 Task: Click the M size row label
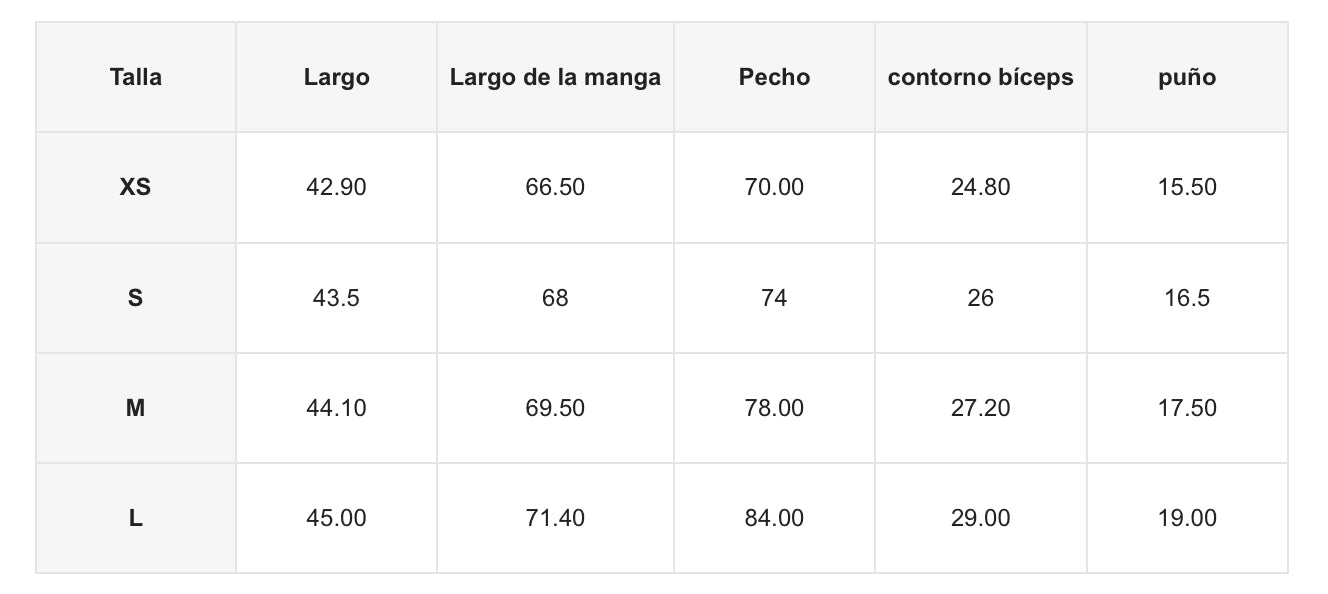pos(136,408)
